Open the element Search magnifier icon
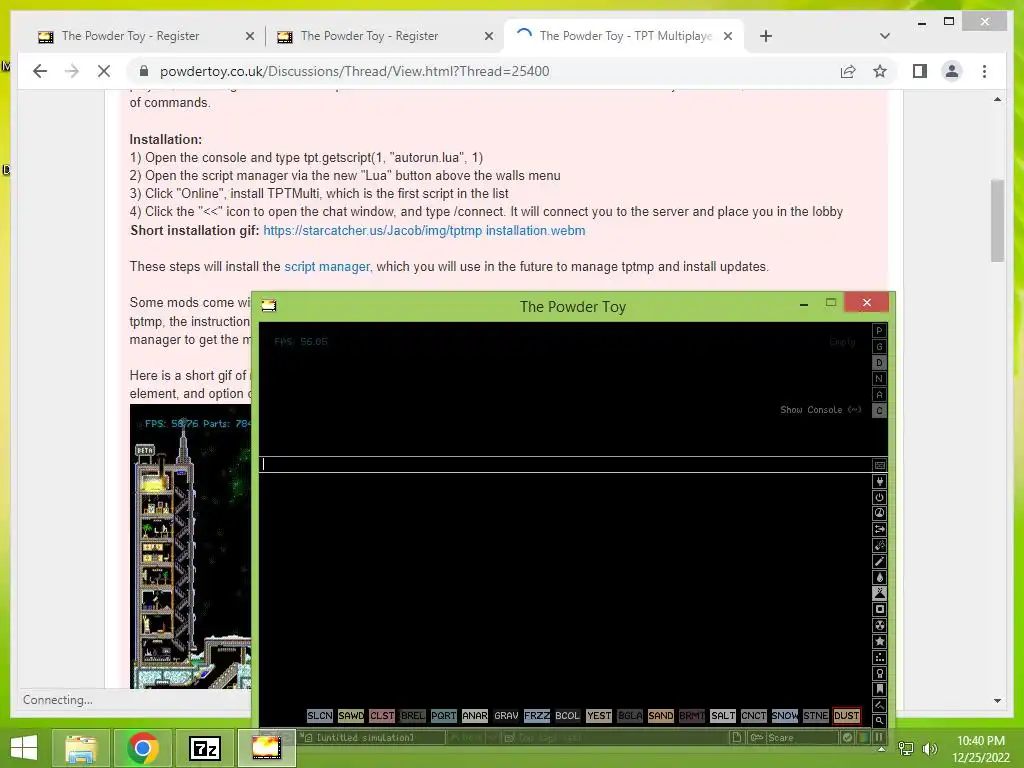 [x=880, y=721]
